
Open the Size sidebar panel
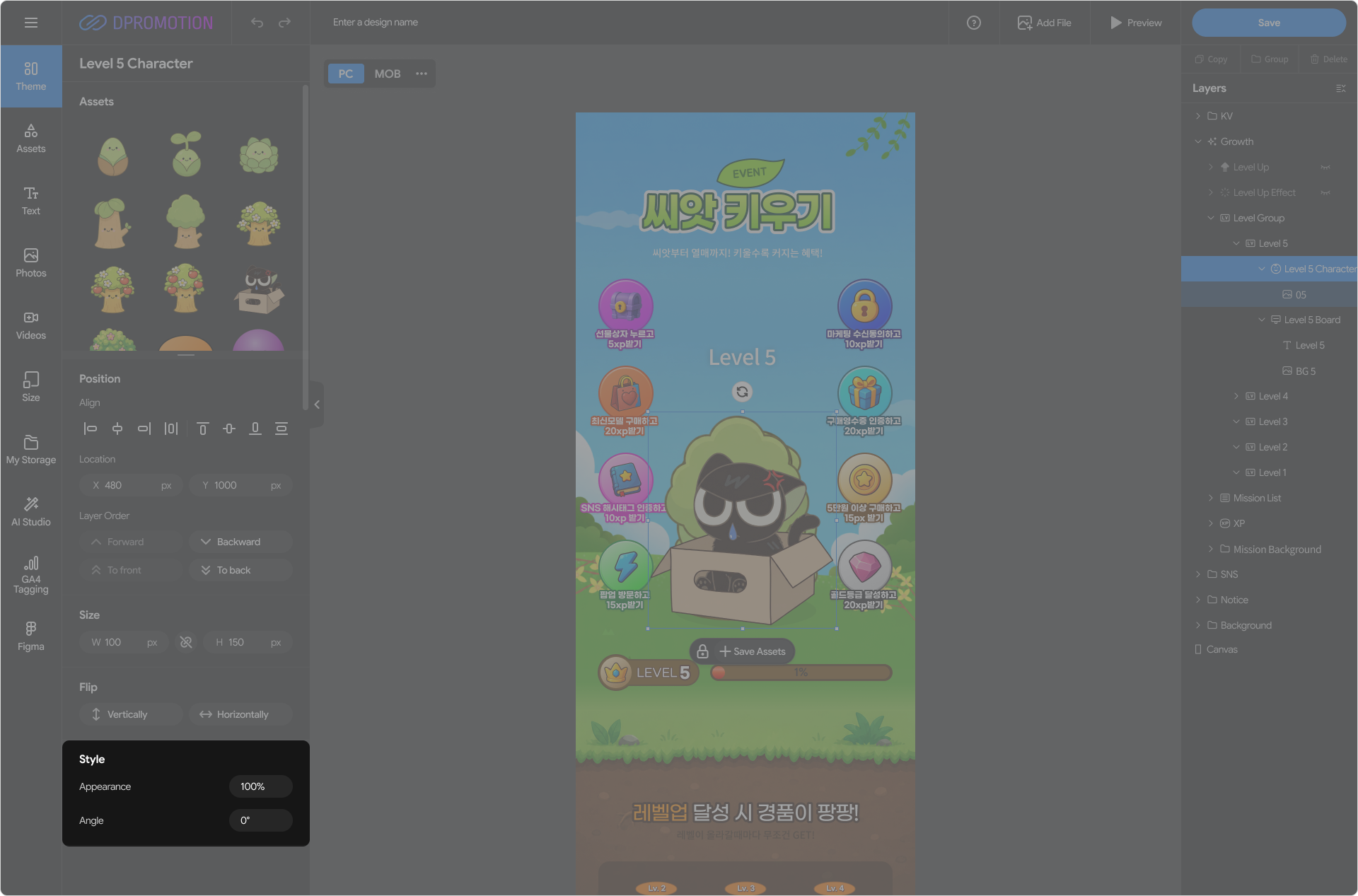(x=31, y=388)
